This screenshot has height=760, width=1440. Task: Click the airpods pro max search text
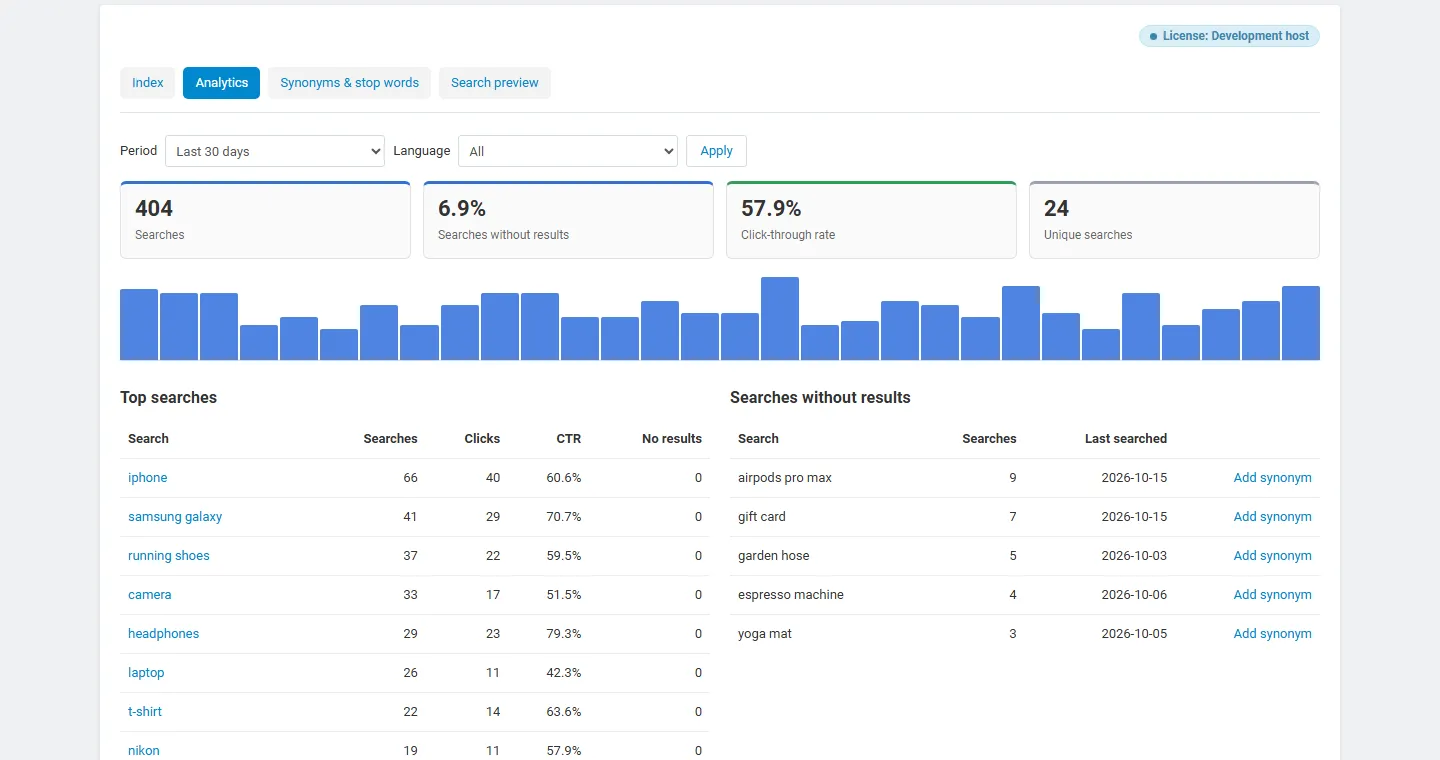pos(785,478)
